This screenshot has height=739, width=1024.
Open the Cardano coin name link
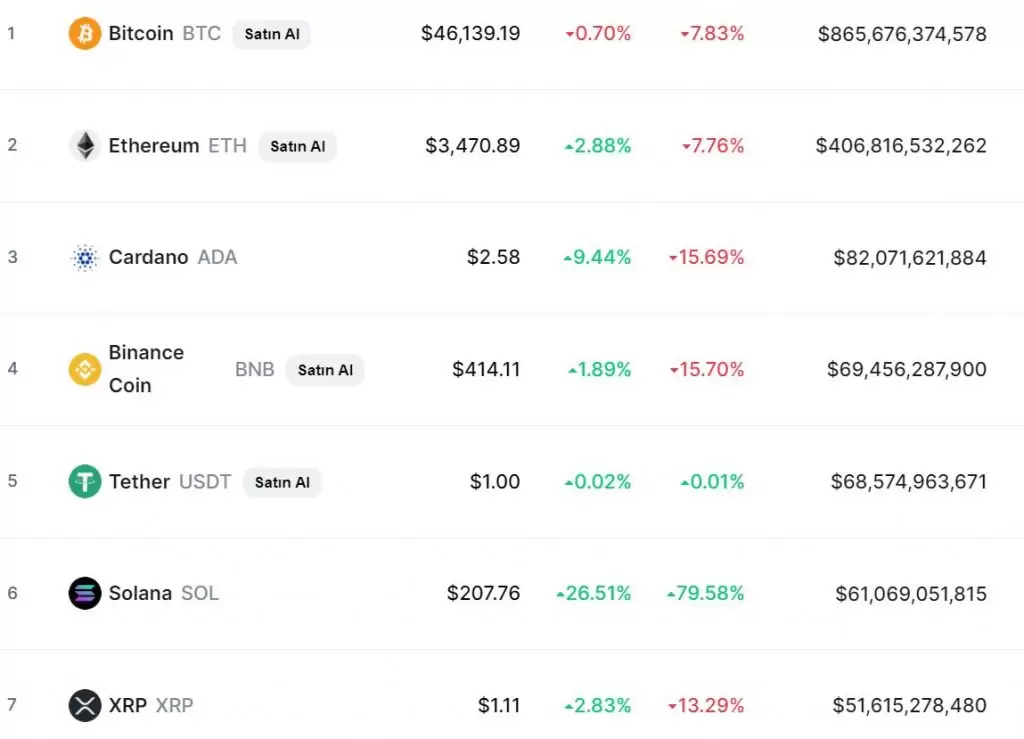pyautogui.click(x=148, y=258)
